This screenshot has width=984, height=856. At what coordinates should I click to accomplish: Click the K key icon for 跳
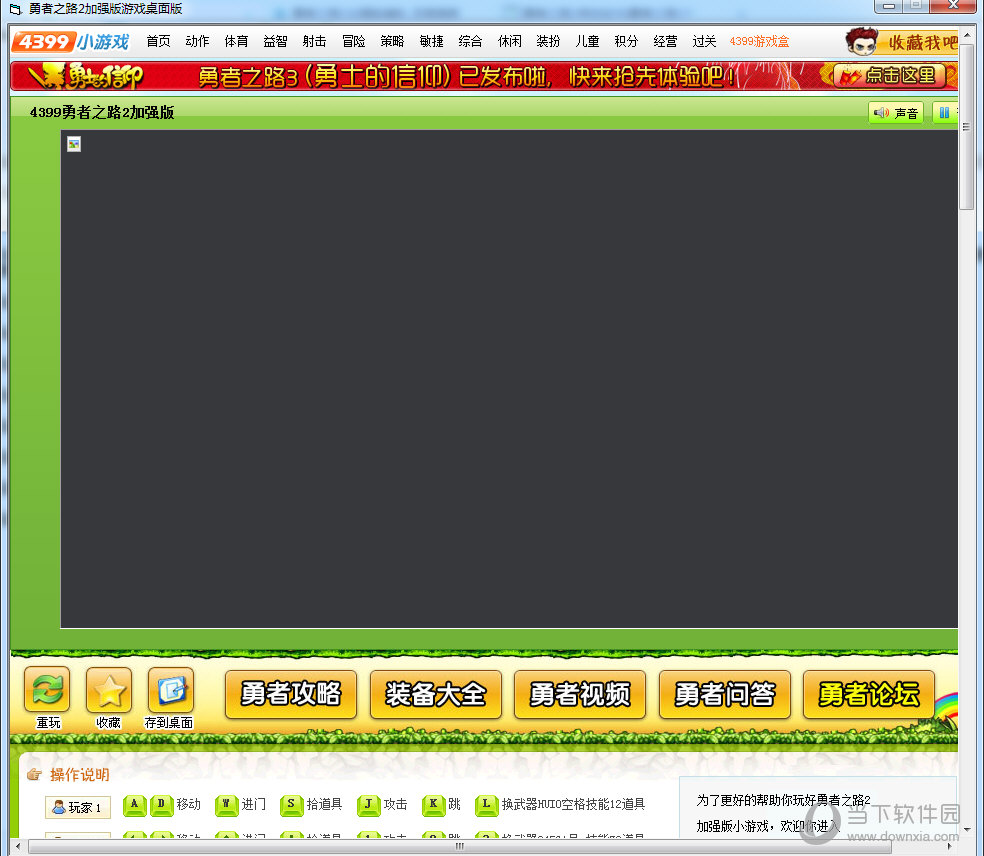433,805
